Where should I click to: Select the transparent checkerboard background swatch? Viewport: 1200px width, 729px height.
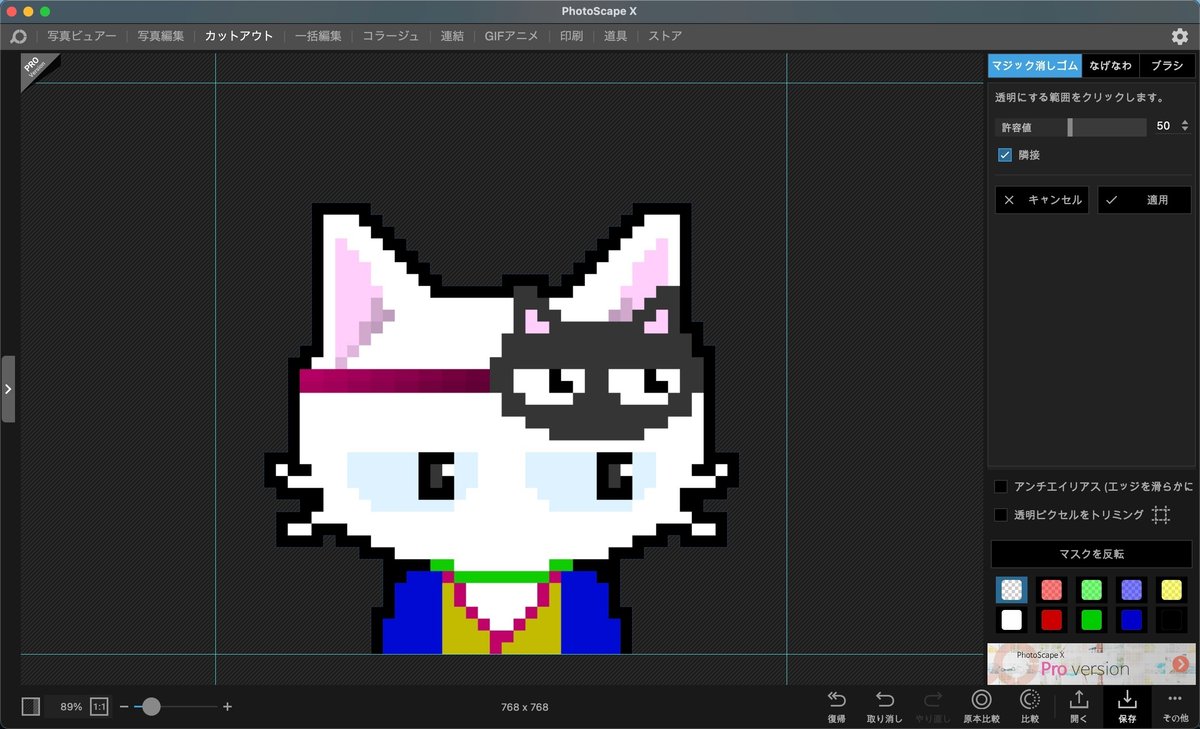pos(1011,590)
